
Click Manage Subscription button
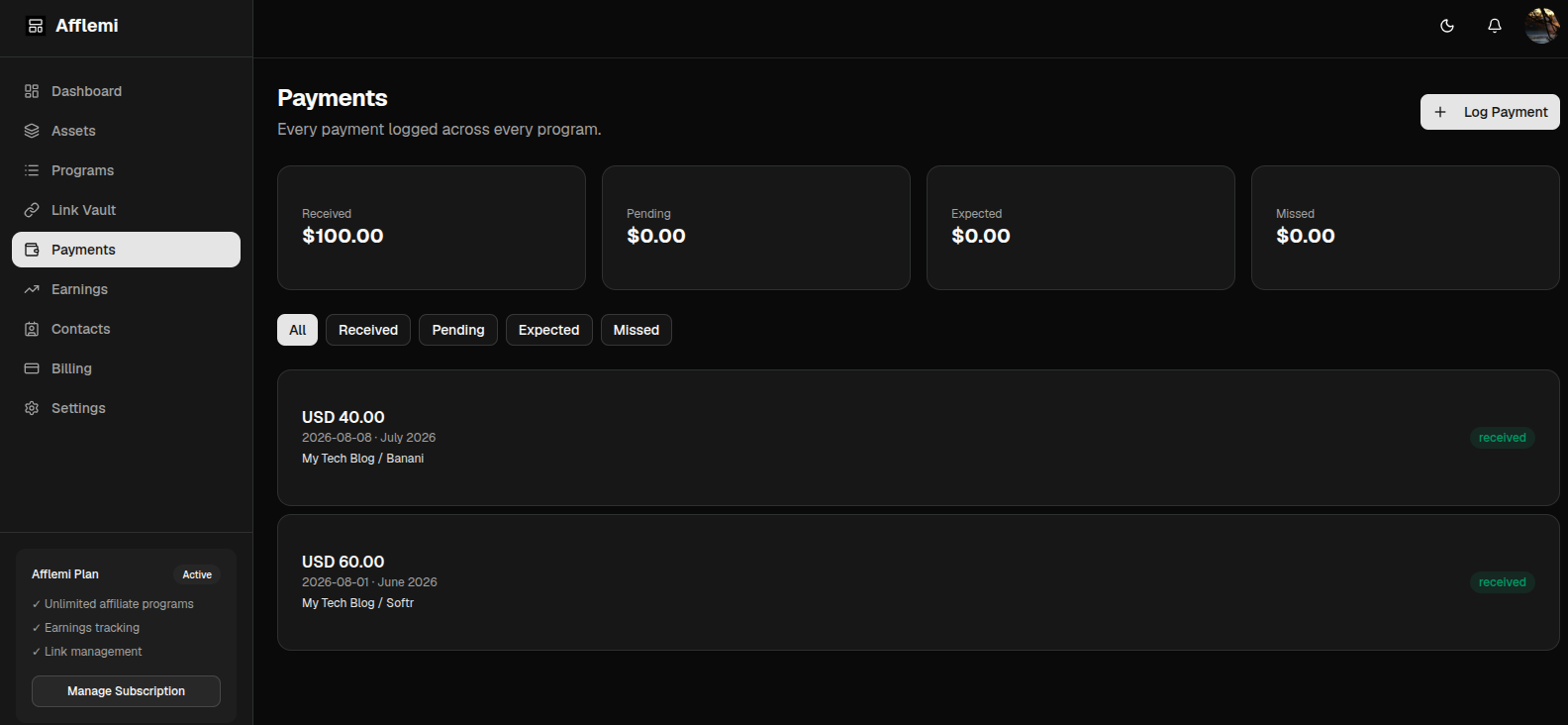(x=126, y=691)
